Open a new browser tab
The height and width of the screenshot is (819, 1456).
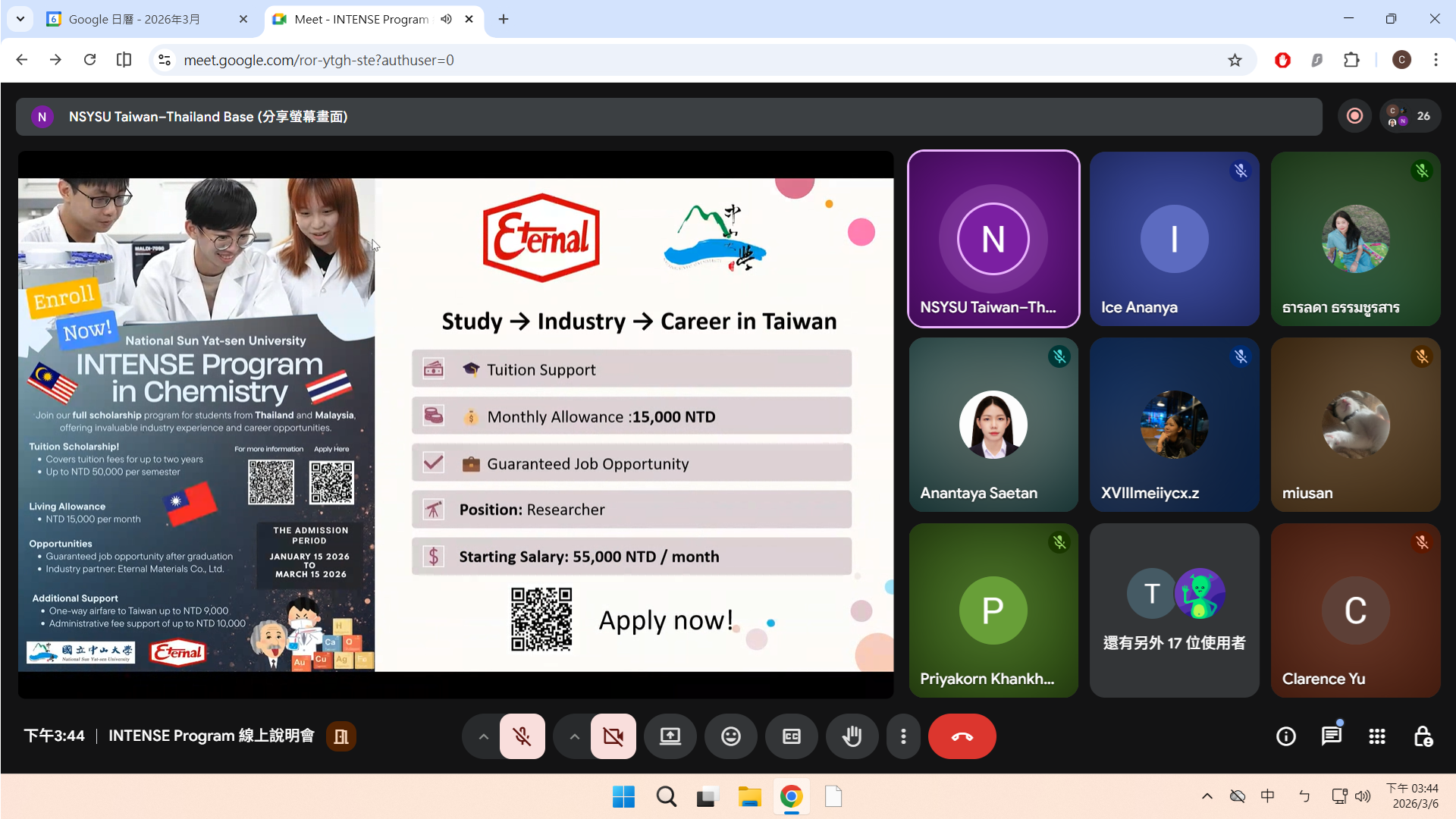pos(504,19)
